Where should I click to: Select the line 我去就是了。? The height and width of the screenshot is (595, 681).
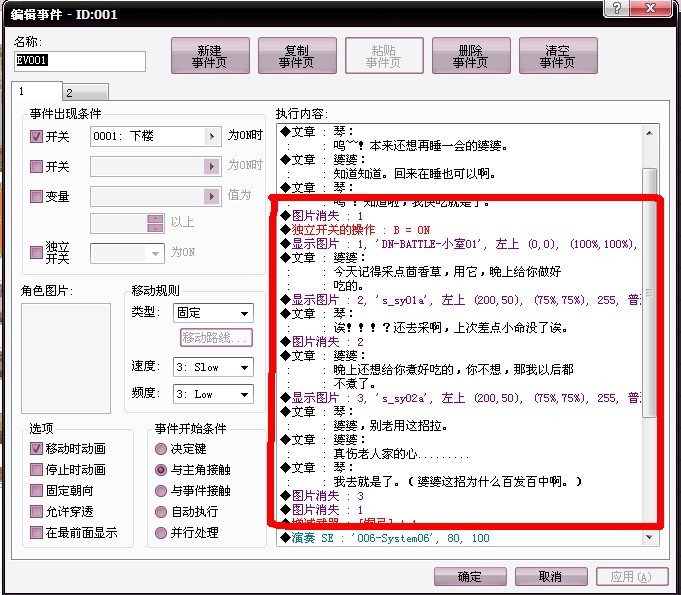point(460,481)
